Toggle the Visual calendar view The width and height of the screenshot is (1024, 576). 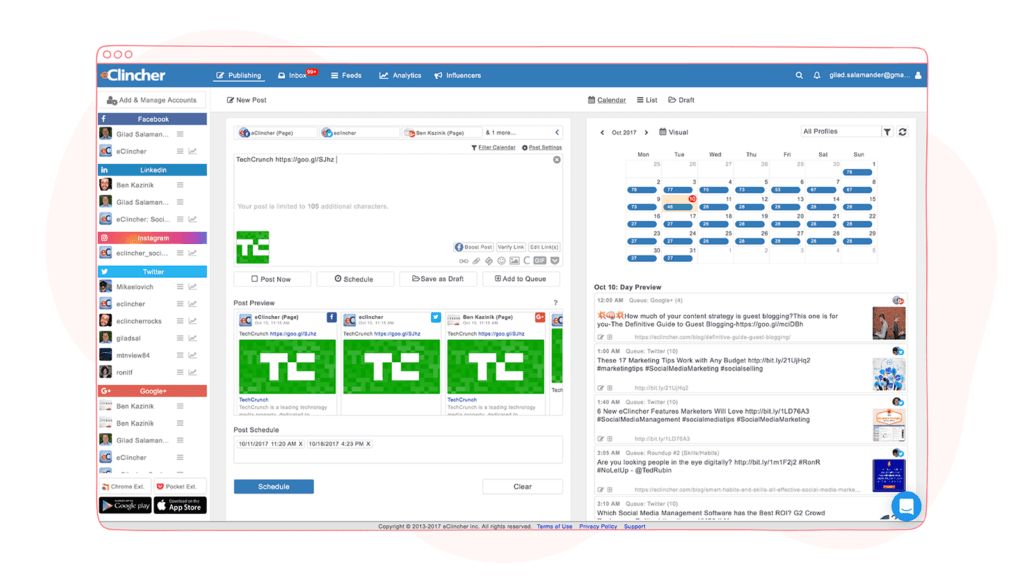pyautogui.click(x=673, y=132)
